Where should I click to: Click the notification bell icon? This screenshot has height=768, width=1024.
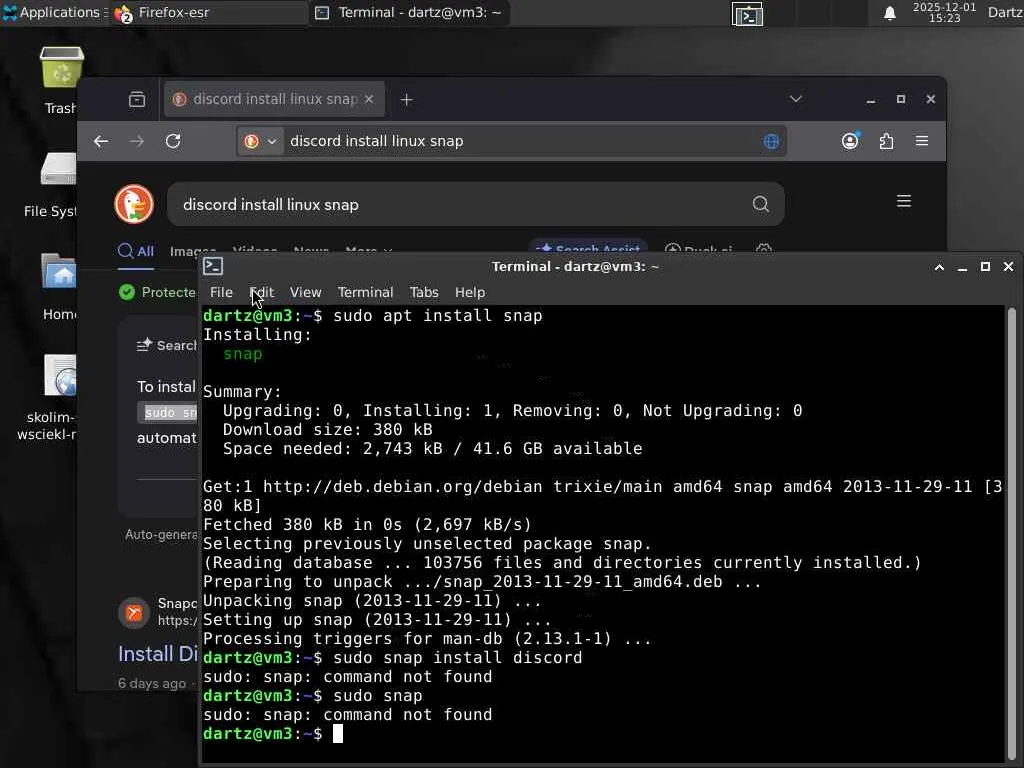click(x=889, y=13)
